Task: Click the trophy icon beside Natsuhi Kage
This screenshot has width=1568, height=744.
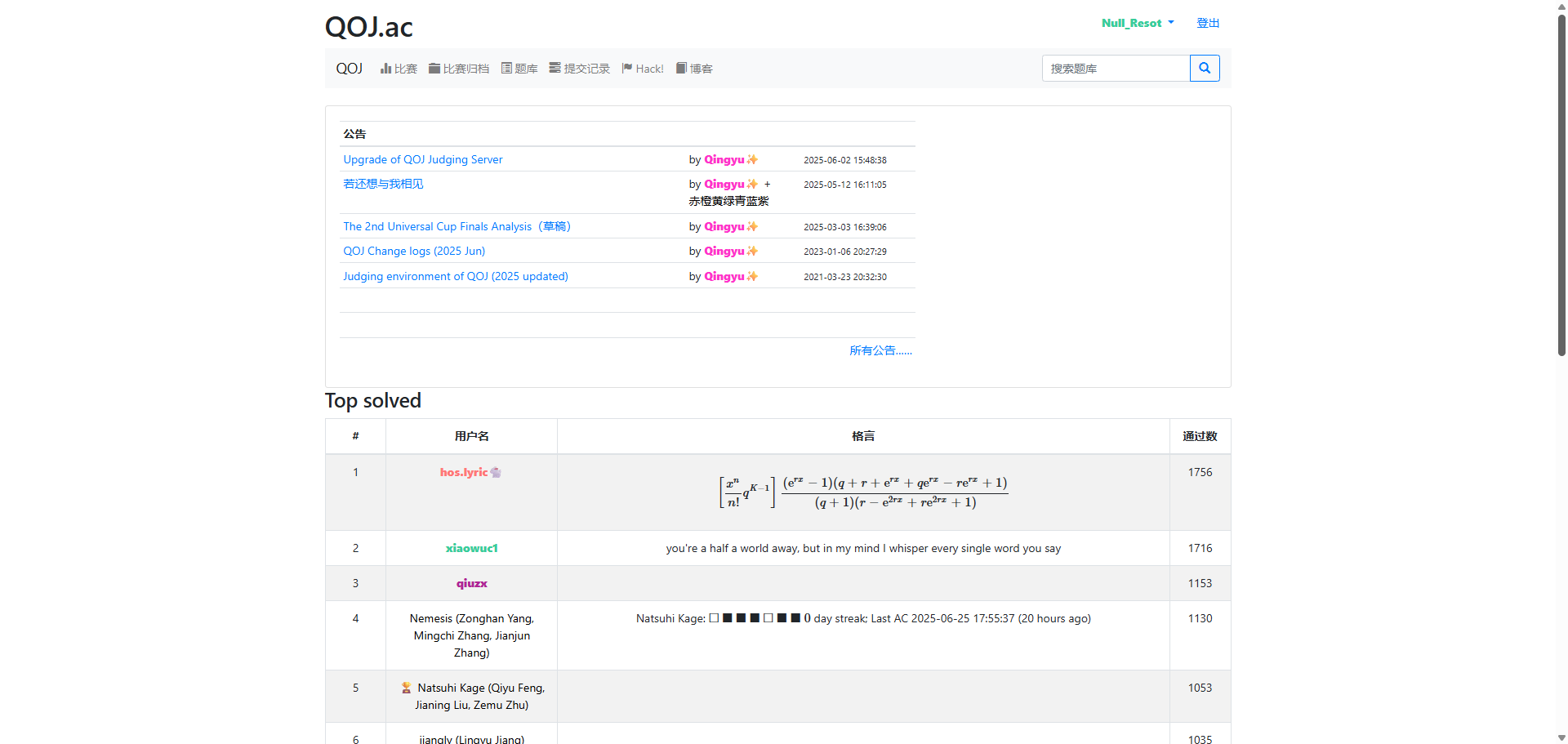Action: click(x=406, y=688)
